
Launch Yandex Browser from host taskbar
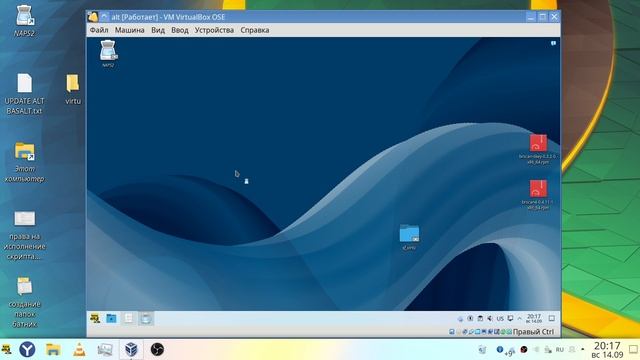point(27,349)
